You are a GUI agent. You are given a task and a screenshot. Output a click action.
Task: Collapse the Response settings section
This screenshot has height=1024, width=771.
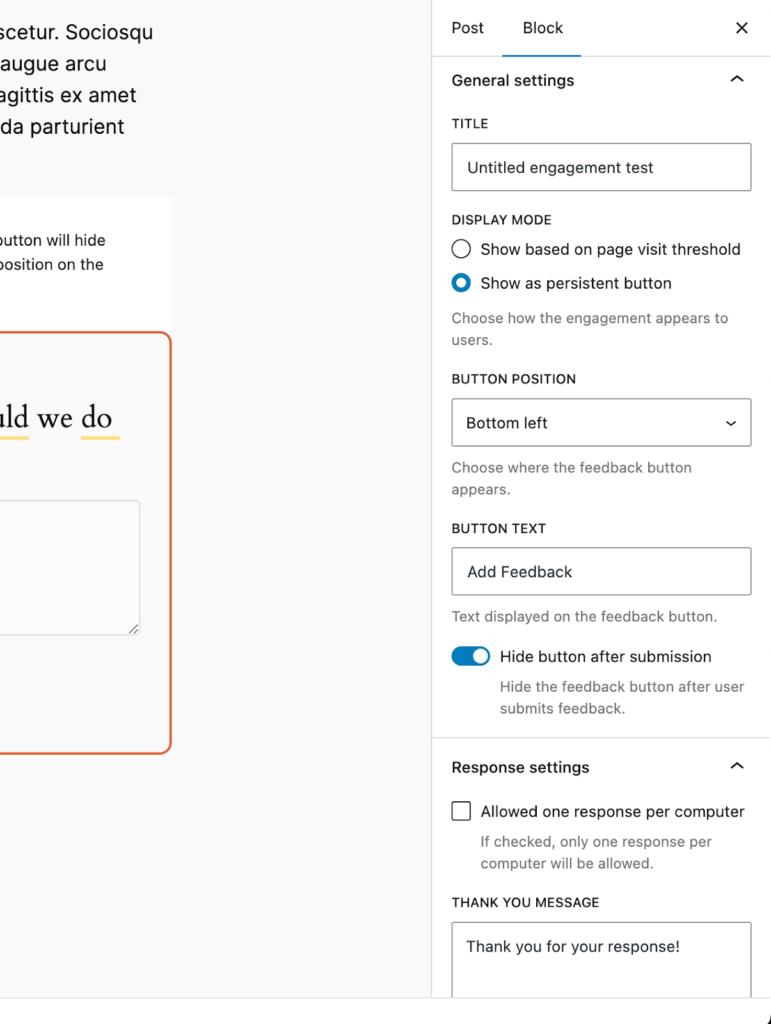tap(737, 767)
